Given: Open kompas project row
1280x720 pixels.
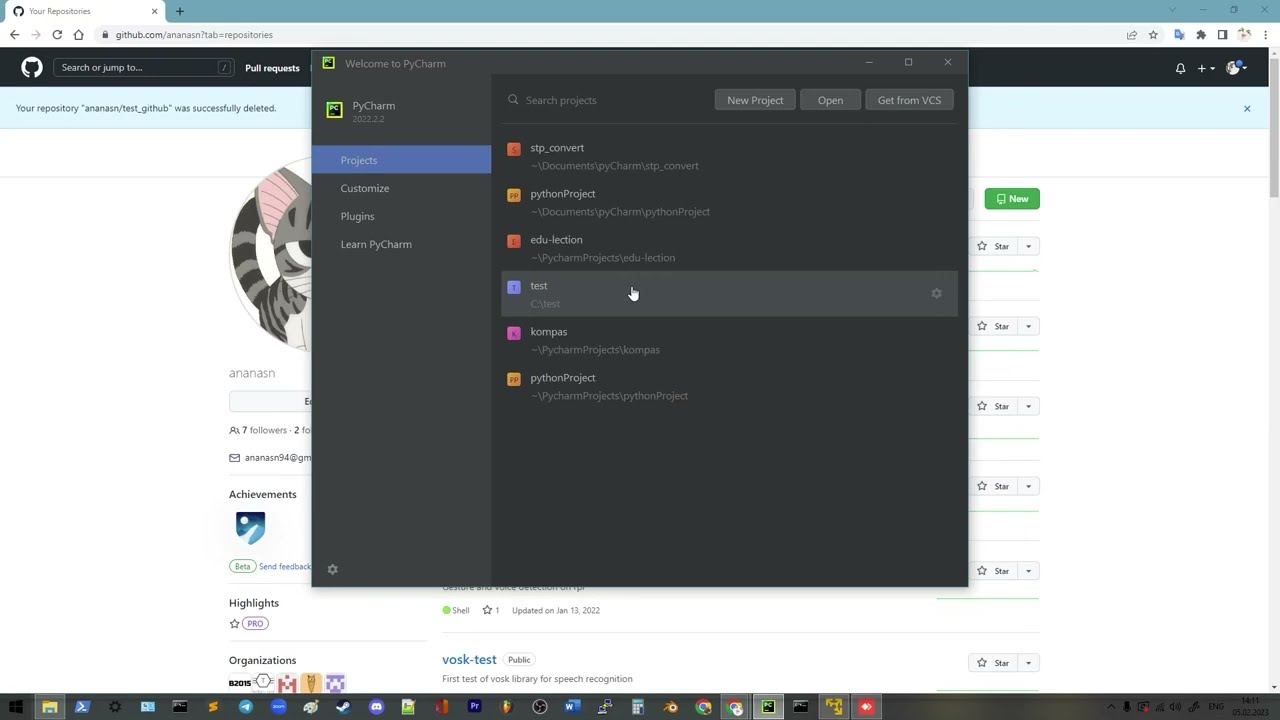Looking at the screenshot, I should [729, 340].
